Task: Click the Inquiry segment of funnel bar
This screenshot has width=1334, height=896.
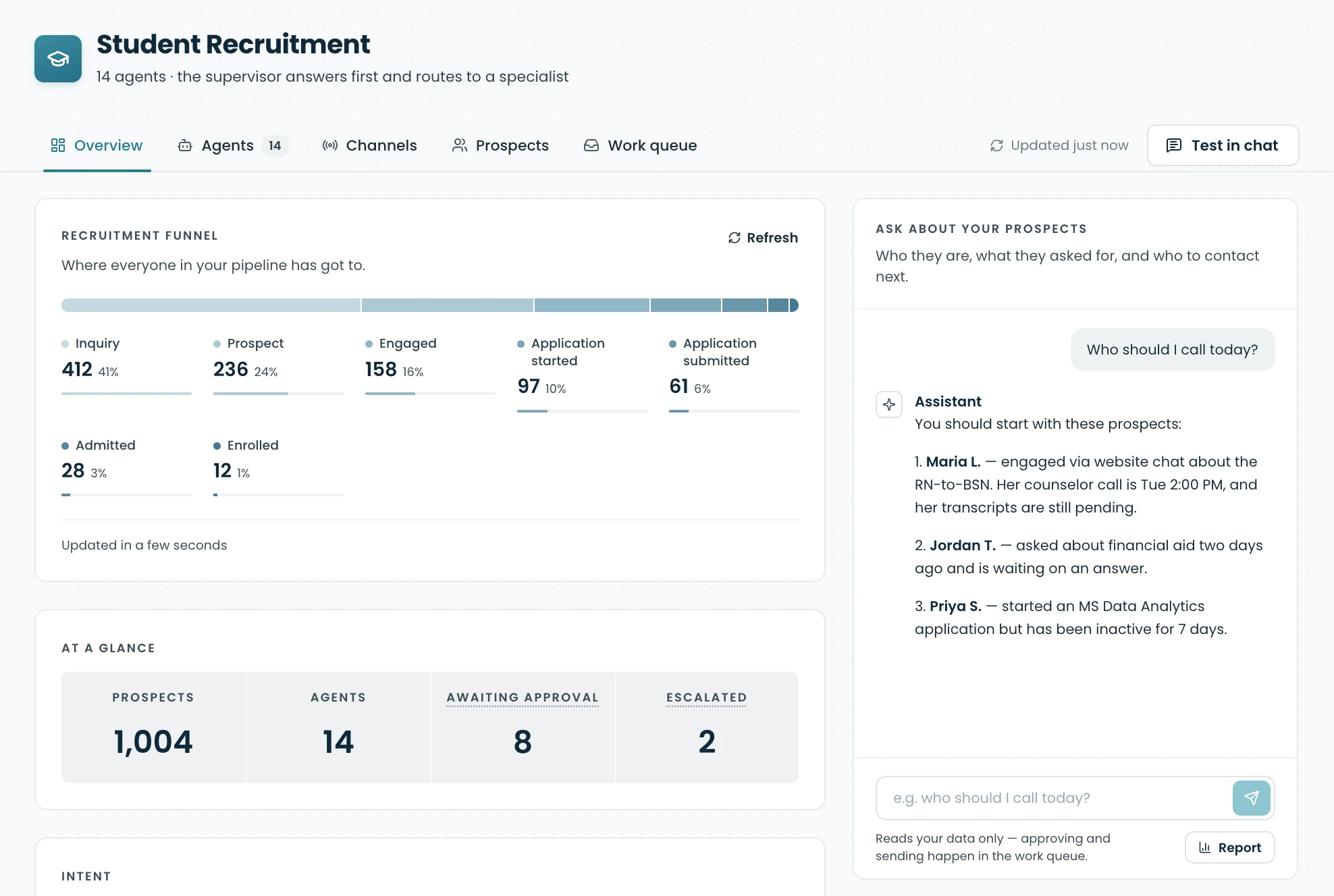Action: [x=211, y=305]
